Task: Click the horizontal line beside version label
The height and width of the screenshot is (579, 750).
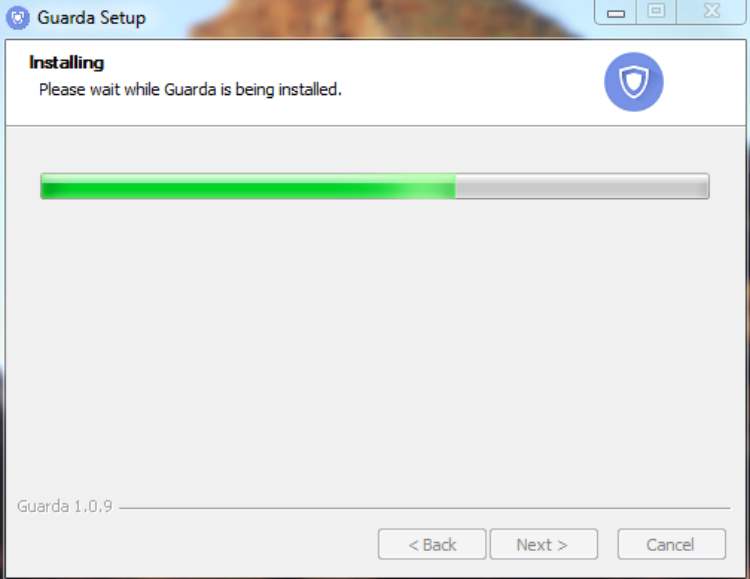Action: pos(425,508)
